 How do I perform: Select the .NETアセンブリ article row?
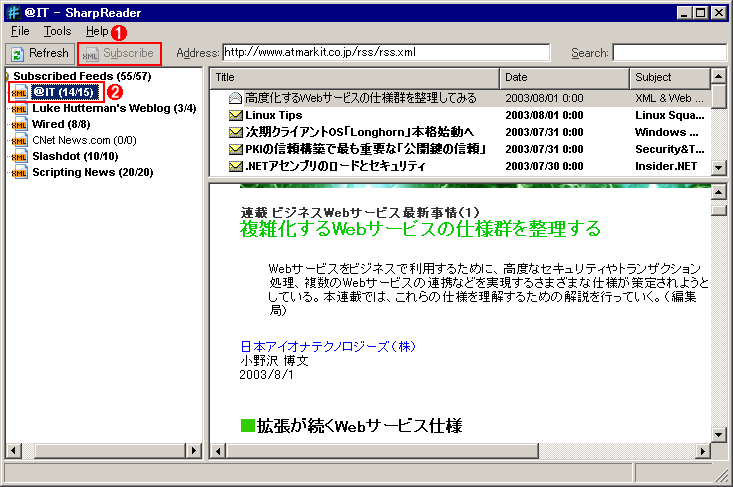tap(460, 166)
